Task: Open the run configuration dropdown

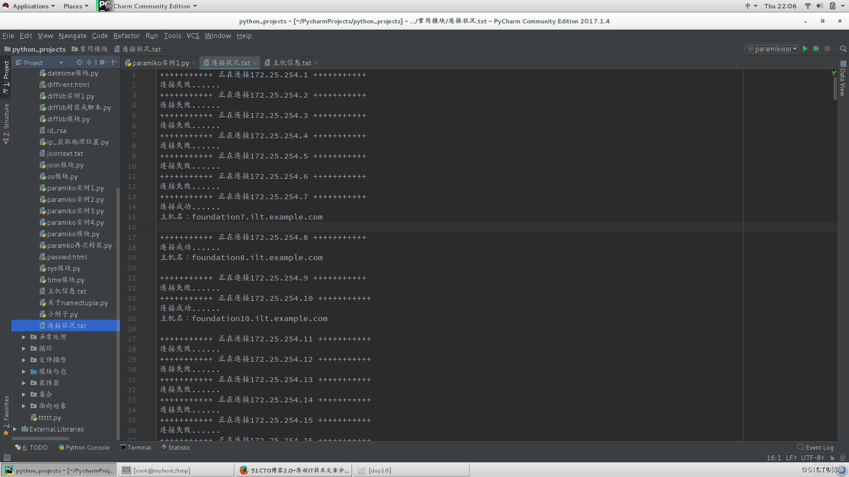Action: (x=771, y=49)
